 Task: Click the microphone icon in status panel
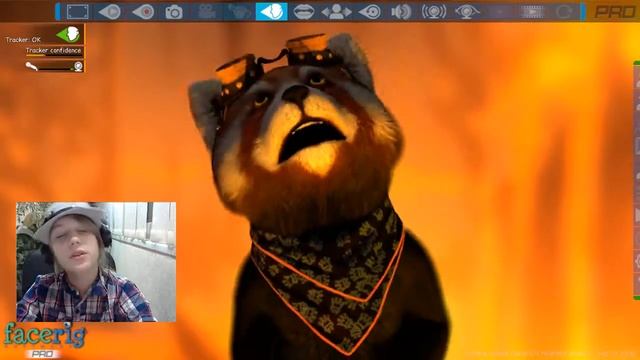(x=31, y=66)
